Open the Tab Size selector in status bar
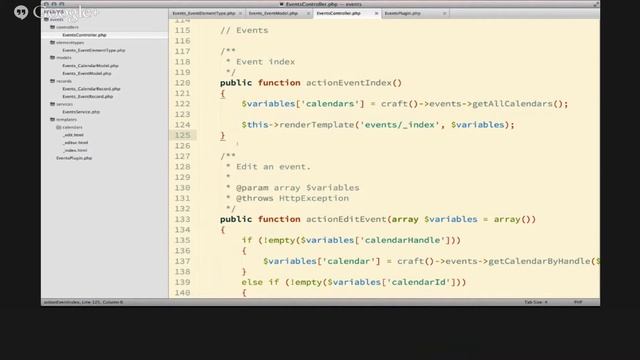The height and width of the screenshot is (360, 640). tap(536, 302)
